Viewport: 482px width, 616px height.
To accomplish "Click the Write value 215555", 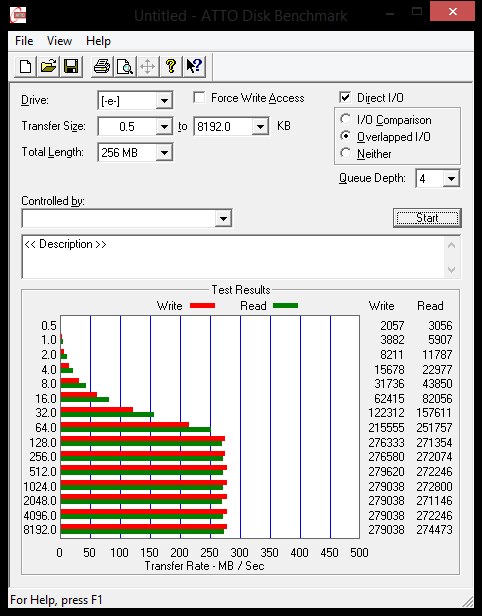I will (386, 427).
